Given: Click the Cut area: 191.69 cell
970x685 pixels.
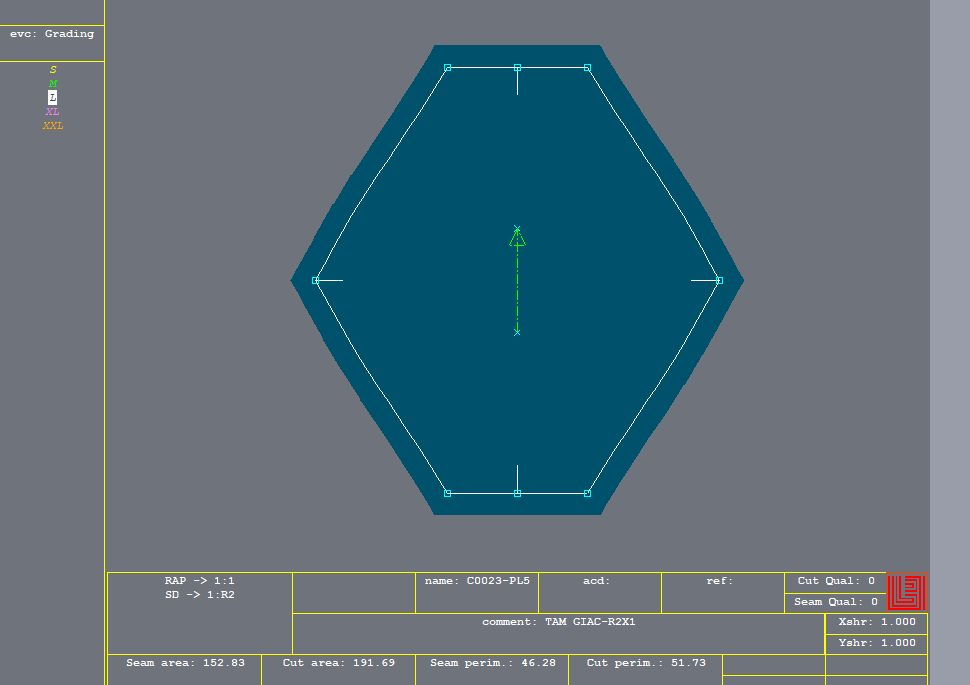Looking at the screenshot, I should click(338, 669).
